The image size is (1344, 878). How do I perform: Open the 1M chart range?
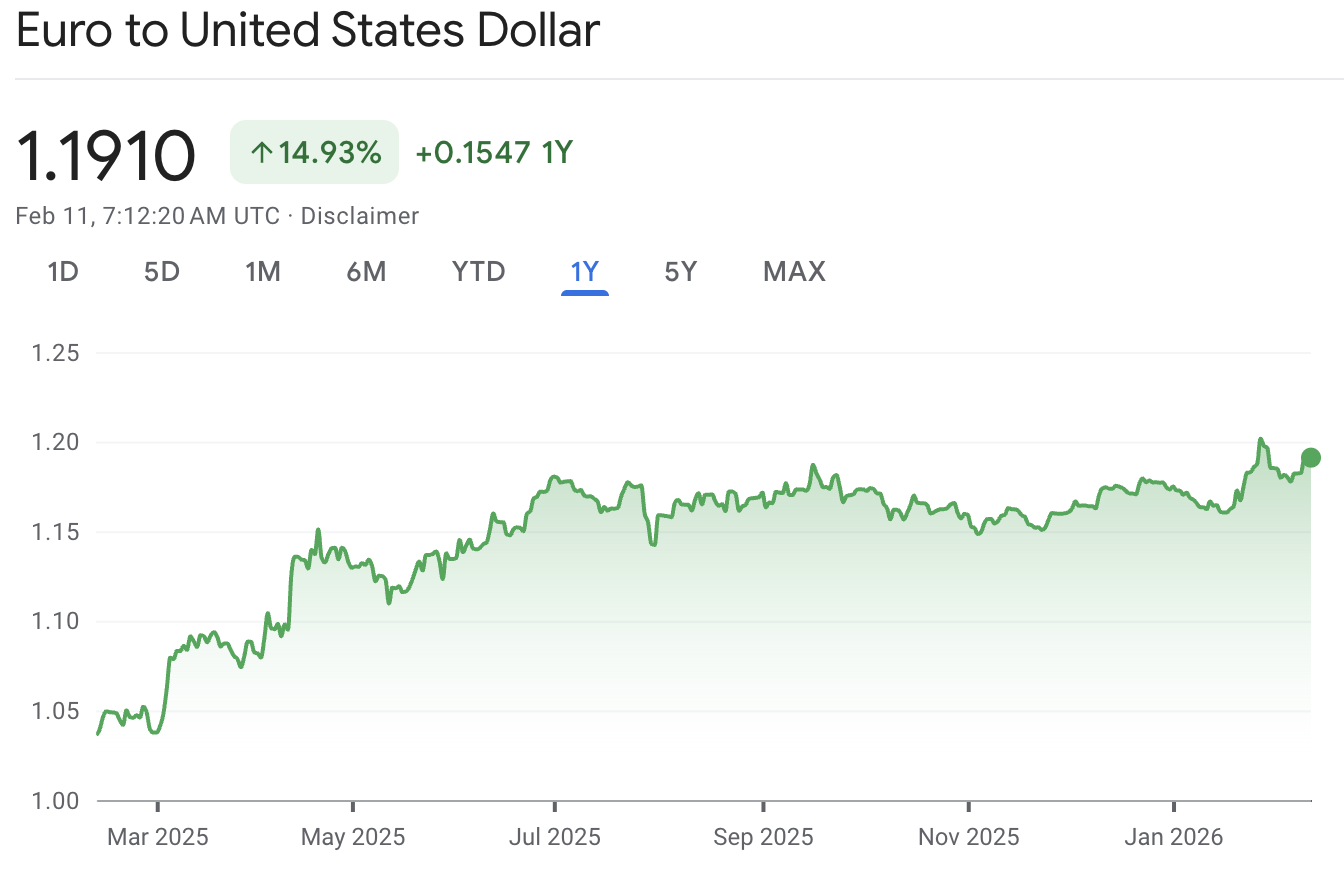pyautogui.click(x=263, y=271)
